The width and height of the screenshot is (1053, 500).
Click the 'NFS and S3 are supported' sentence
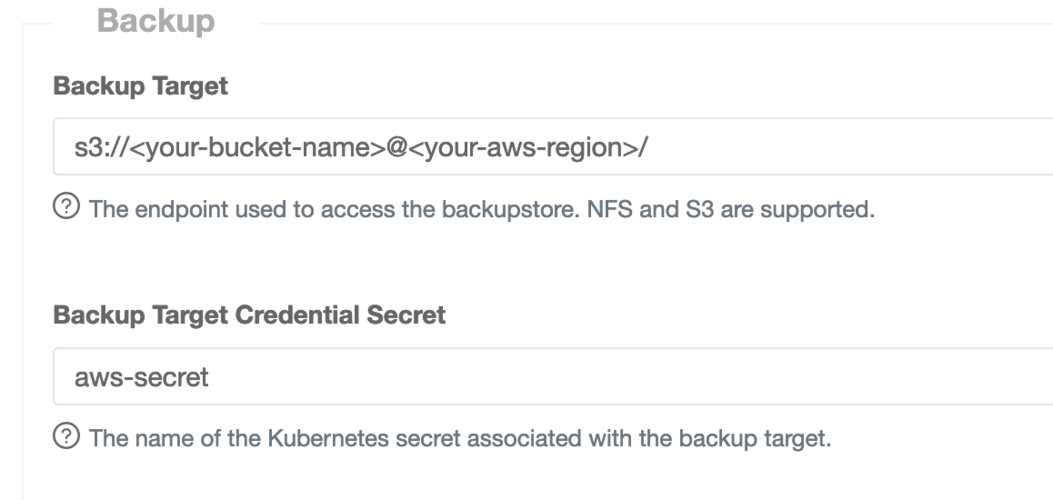click(731, 209)
